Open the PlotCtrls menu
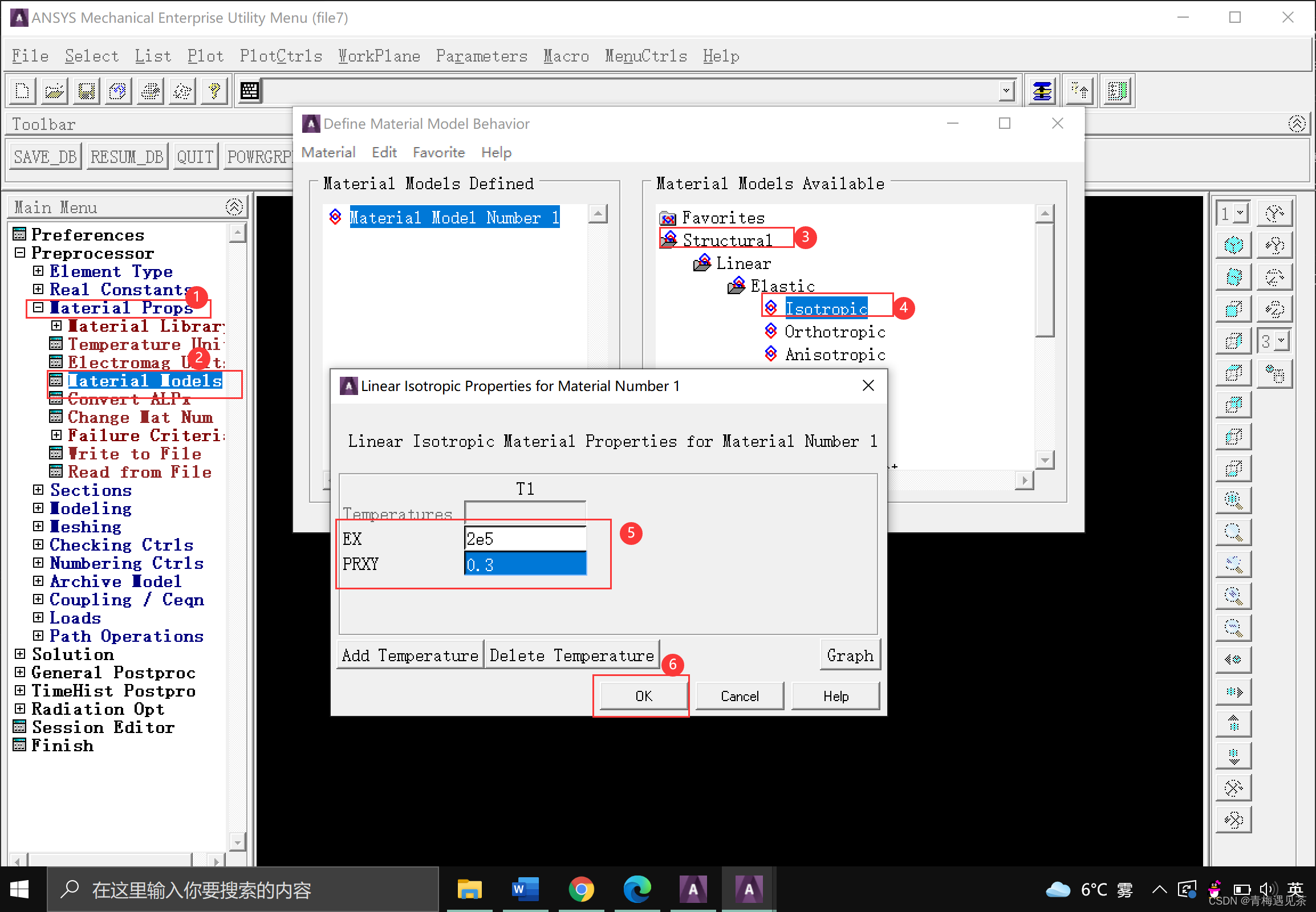Viewport: 1316px width, 912px height. coord(281,56)
